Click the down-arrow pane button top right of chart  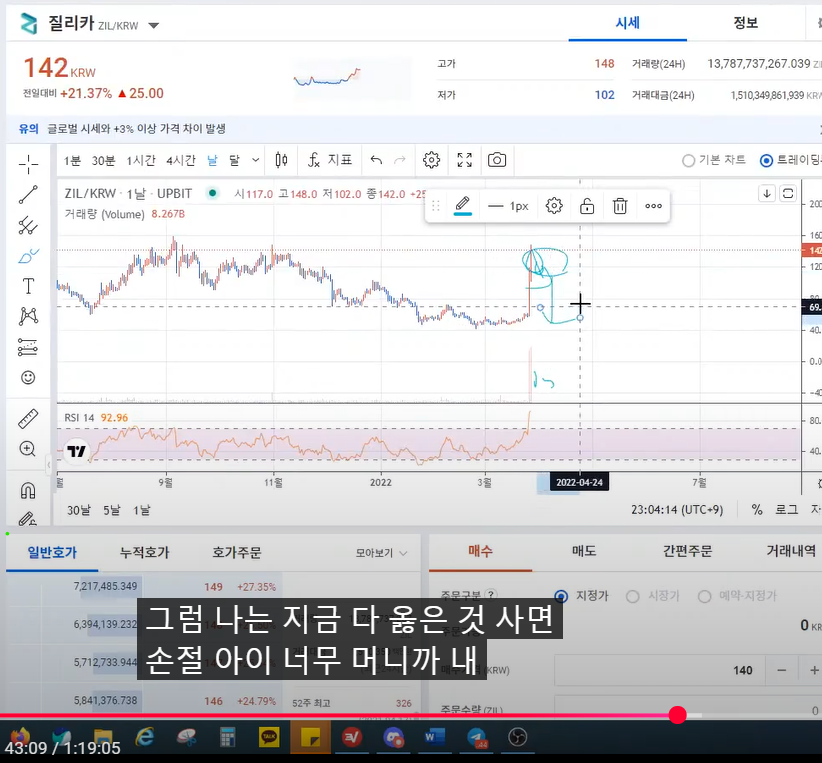pos(766,193)
